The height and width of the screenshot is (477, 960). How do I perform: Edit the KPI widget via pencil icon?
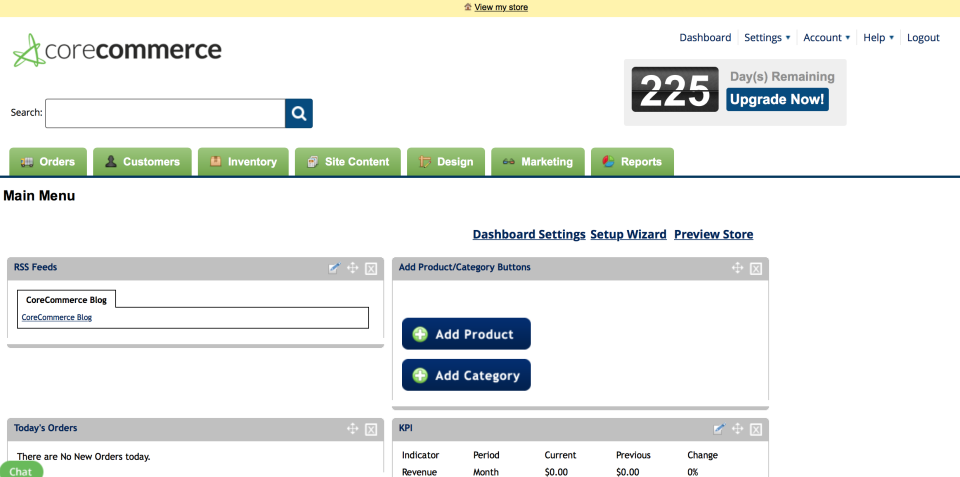point(719,429)
